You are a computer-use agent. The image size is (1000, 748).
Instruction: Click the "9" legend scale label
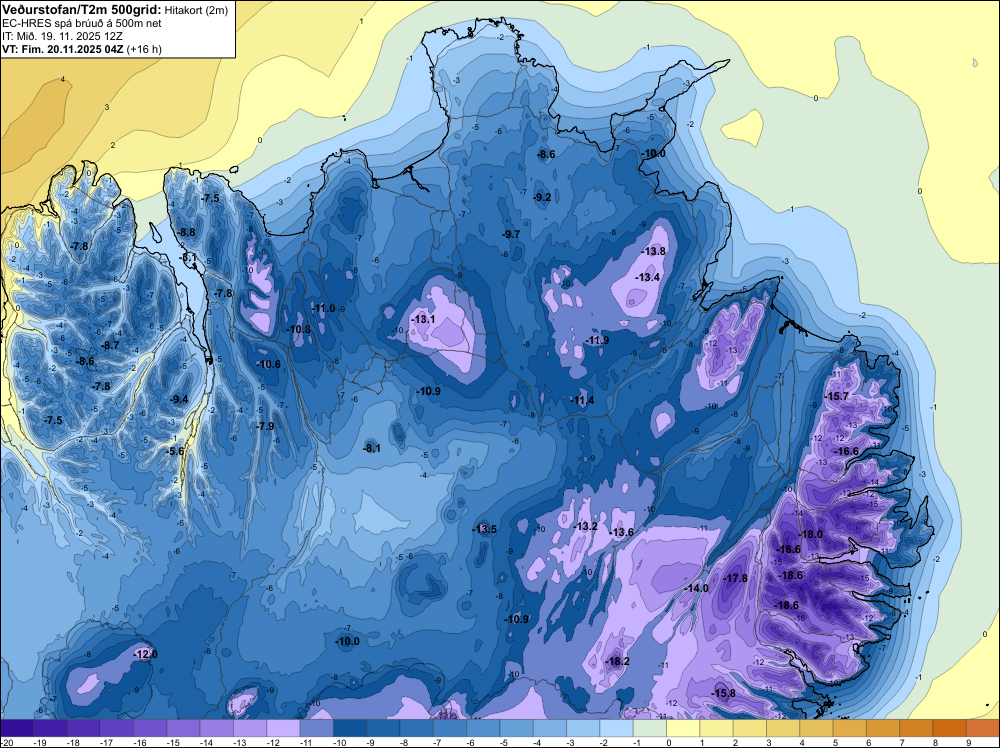click(x=968, y=743)
